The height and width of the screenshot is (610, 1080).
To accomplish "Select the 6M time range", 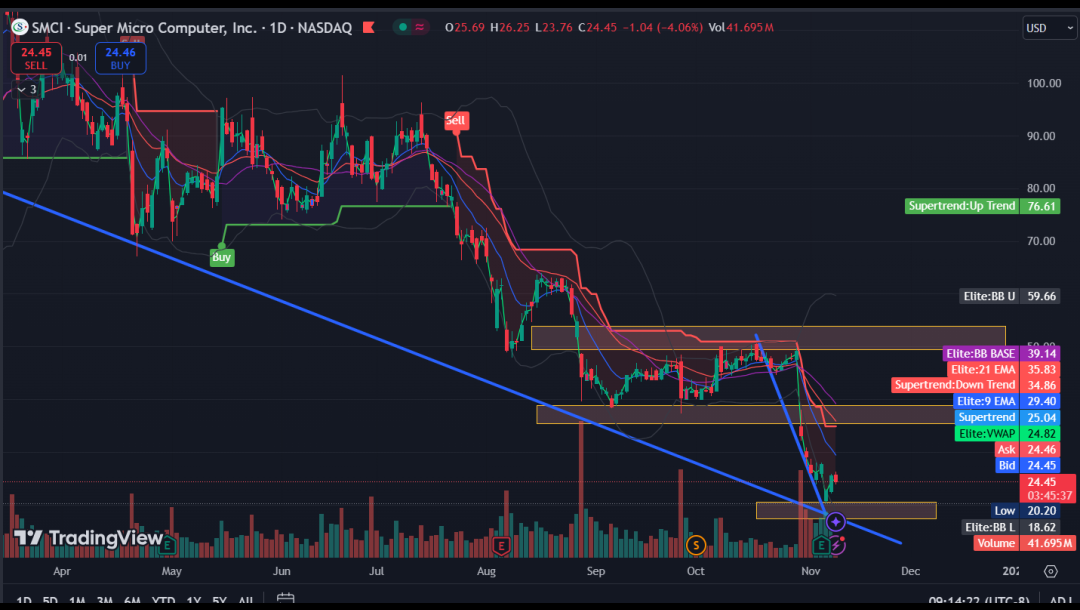I will click(132, 601).
